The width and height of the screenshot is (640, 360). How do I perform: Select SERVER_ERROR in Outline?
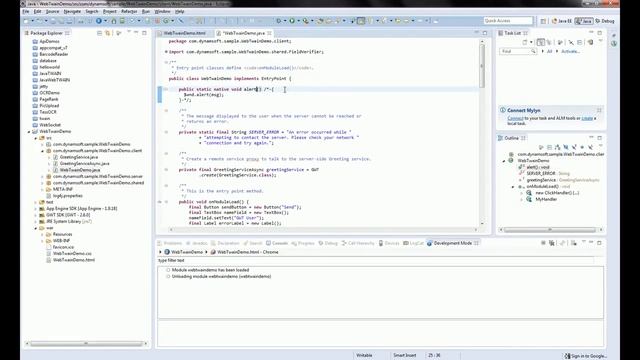click(540, 173)
